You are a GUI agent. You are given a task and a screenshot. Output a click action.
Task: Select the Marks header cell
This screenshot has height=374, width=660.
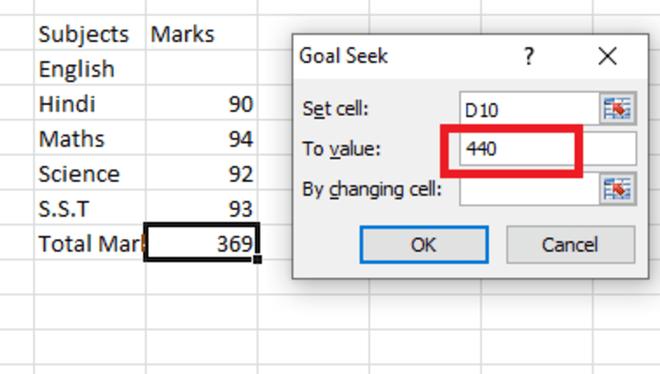(x=202, y=33)
